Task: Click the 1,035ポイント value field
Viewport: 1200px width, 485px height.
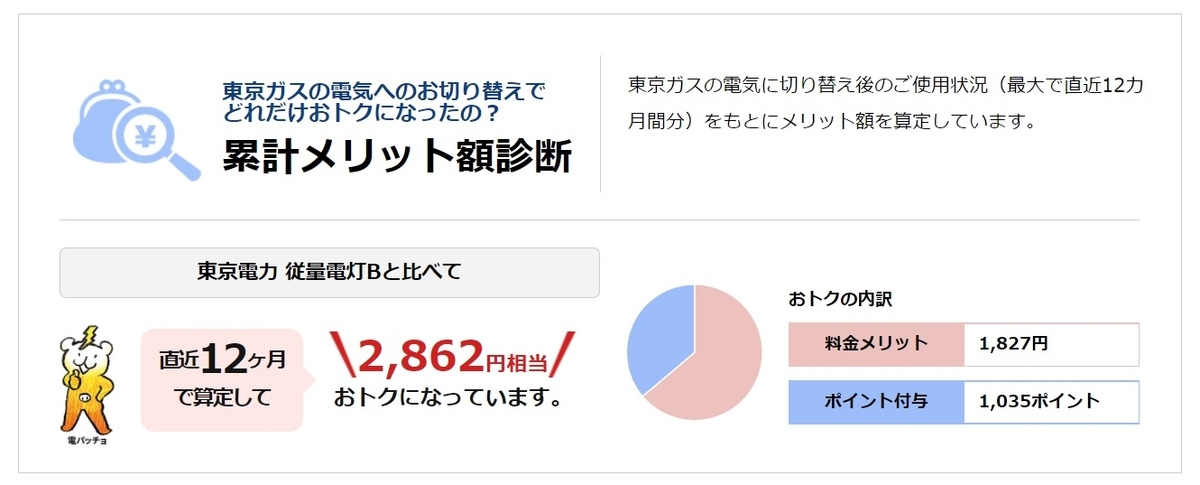Action: coord(1051,402)
